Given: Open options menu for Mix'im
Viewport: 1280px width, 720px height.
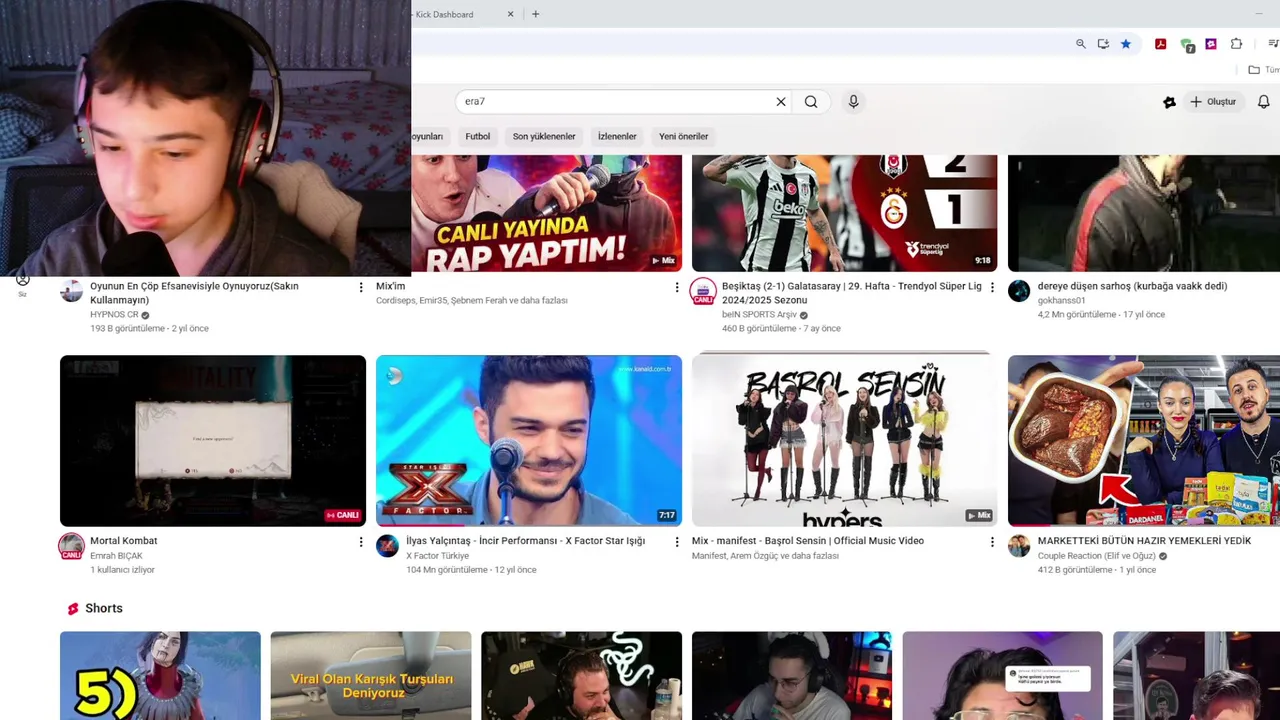Looking at the screenshot, I should 677,287.
